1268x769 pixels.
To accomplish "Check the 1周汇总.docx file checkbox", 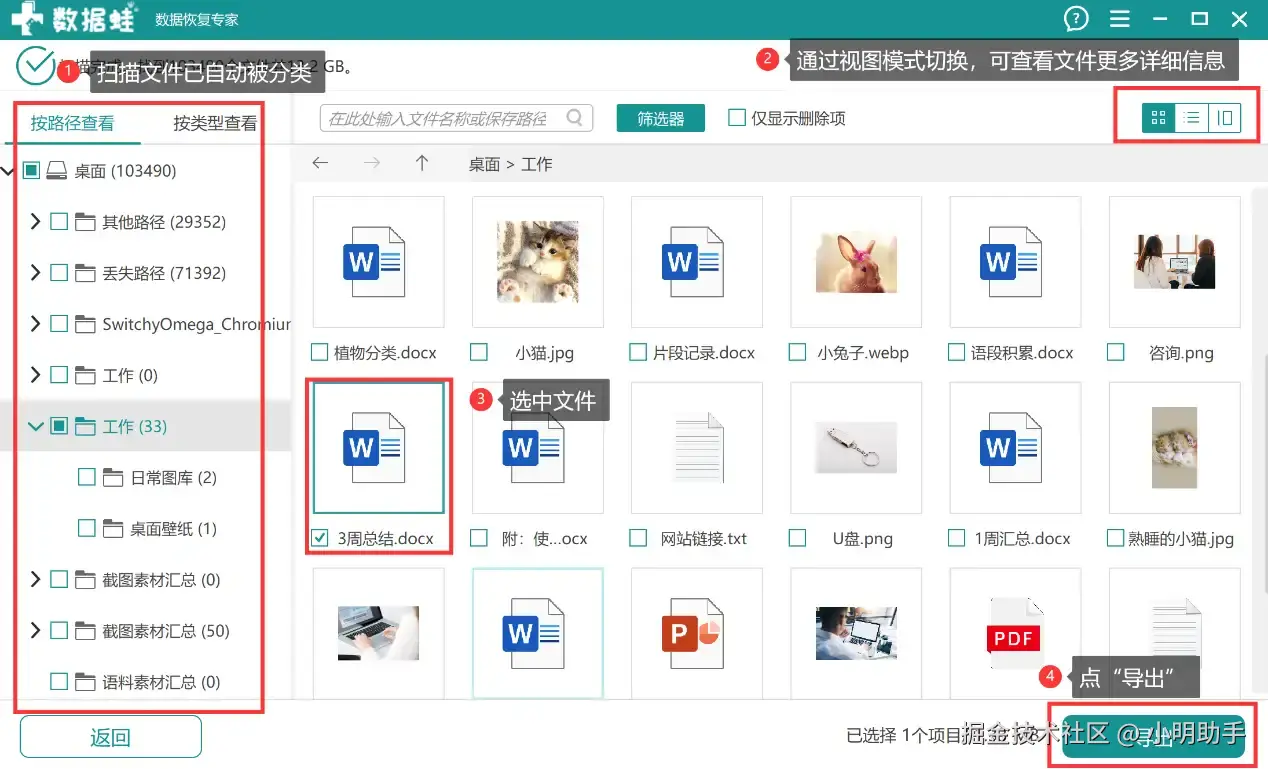I will tap(956, 538).
